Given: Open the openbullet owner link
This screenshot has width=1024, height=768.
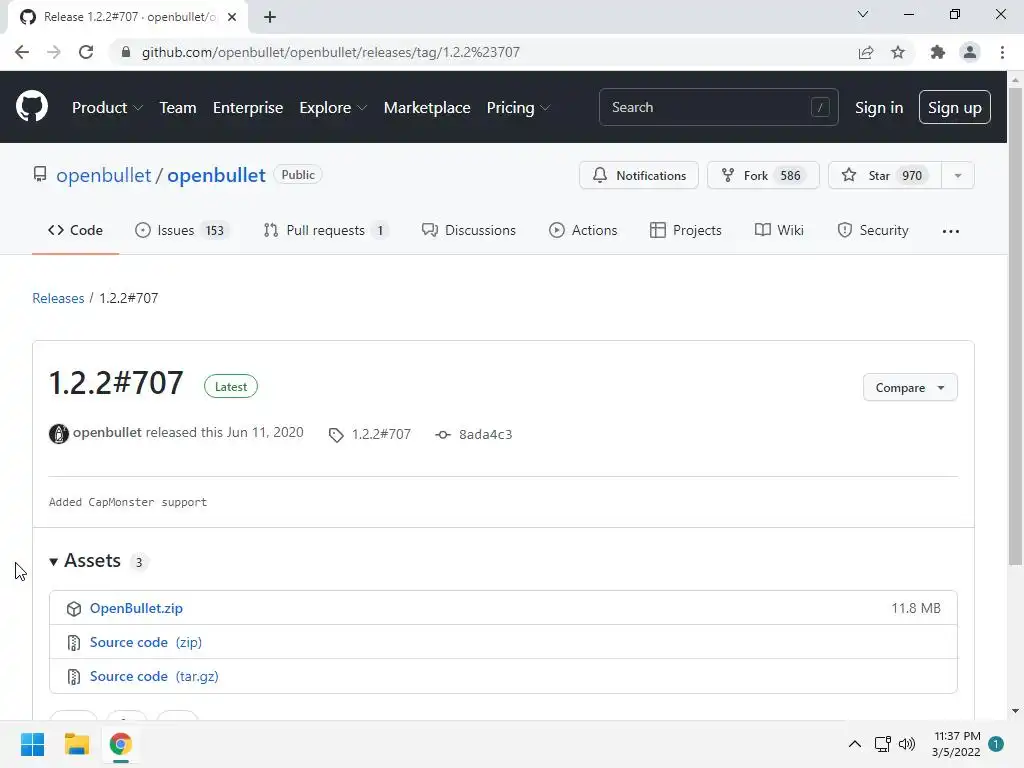Looking at the screenshot, I should [103, 175].
